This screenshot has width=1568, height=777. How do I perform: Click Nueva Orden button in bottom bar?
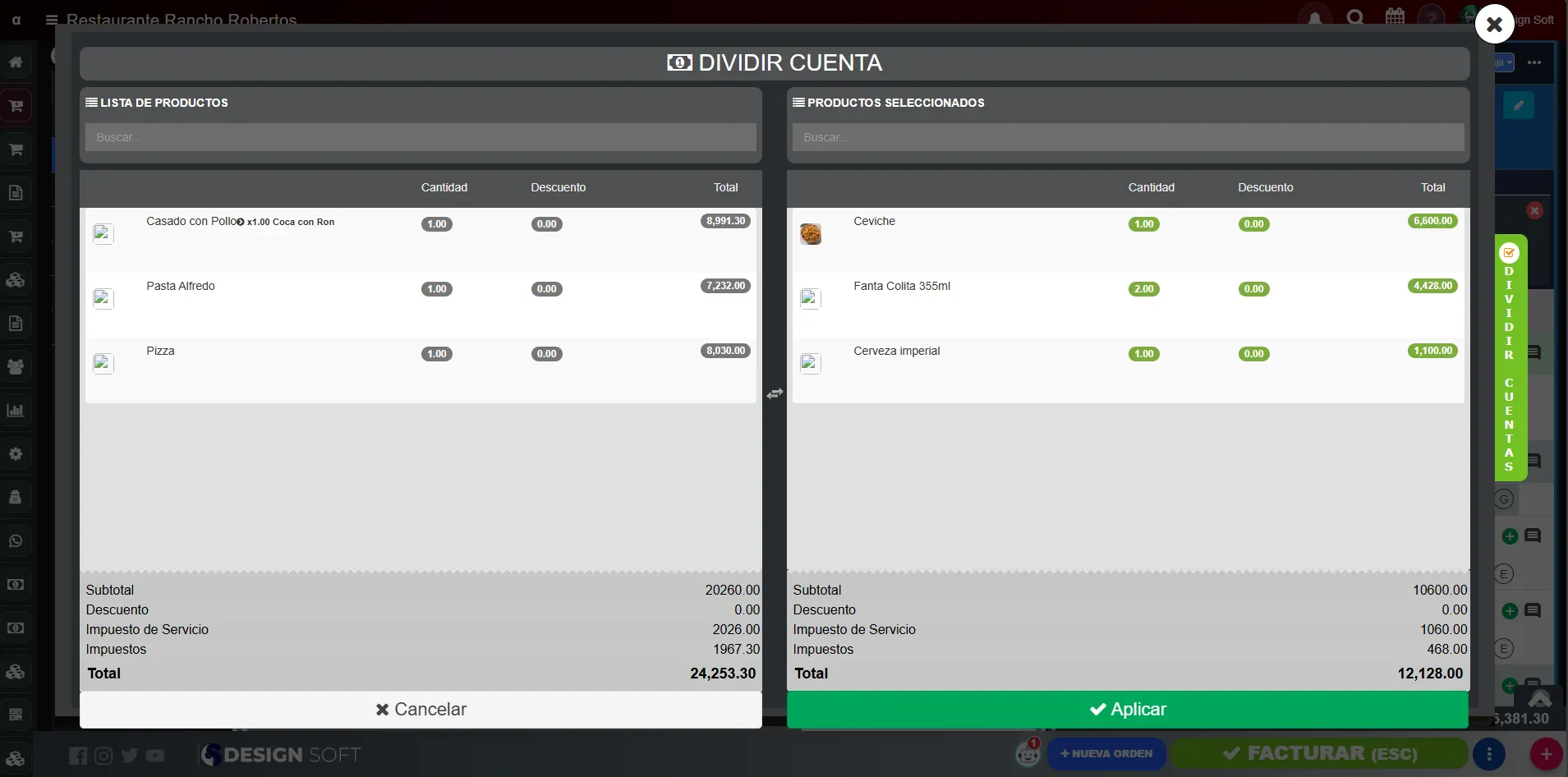coord(1106,754)
